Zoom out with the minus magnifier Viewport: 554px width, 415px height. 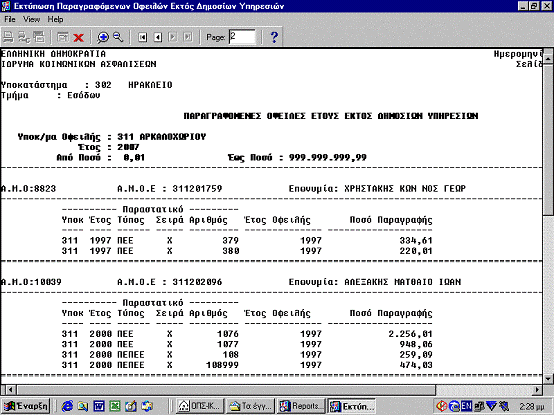[x=118, y=37]
